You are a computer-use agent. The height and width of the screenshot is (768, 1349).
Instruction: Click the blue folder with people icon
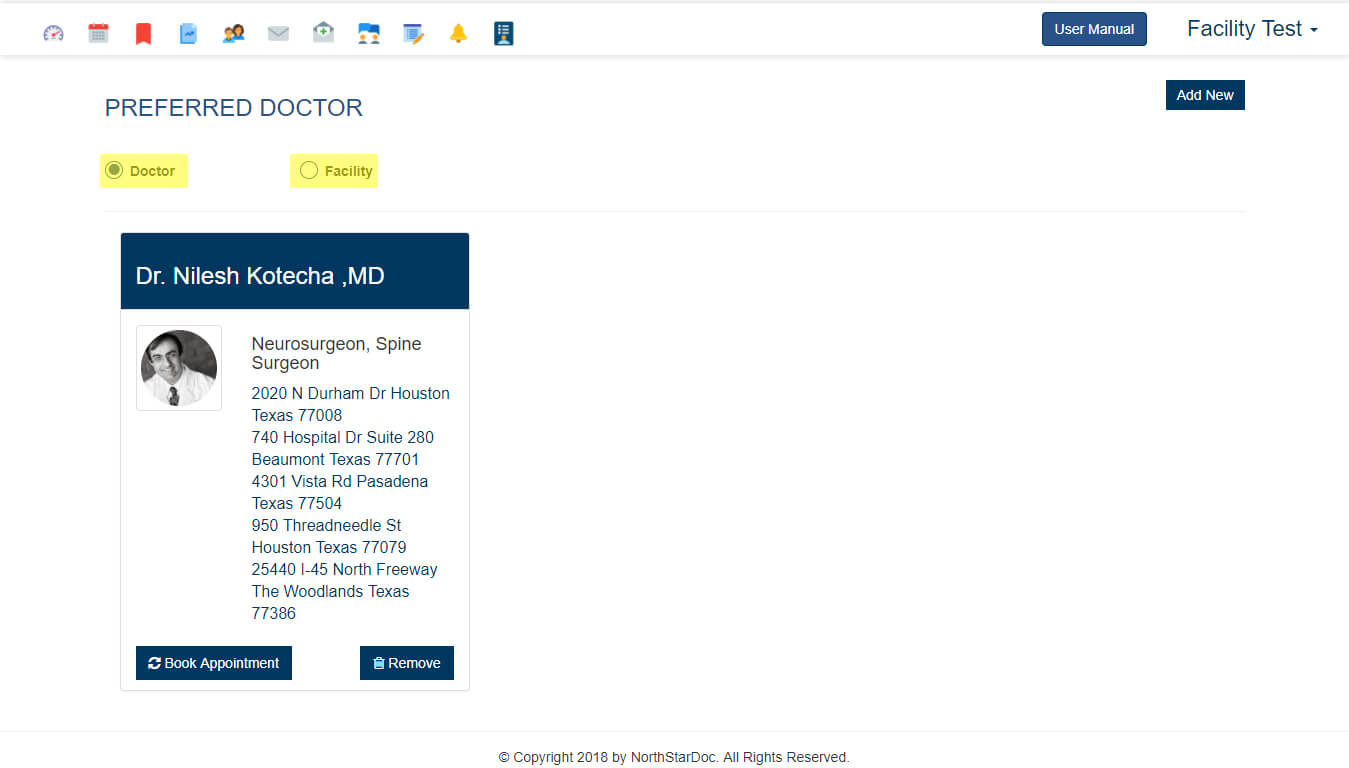coord(368,34)
